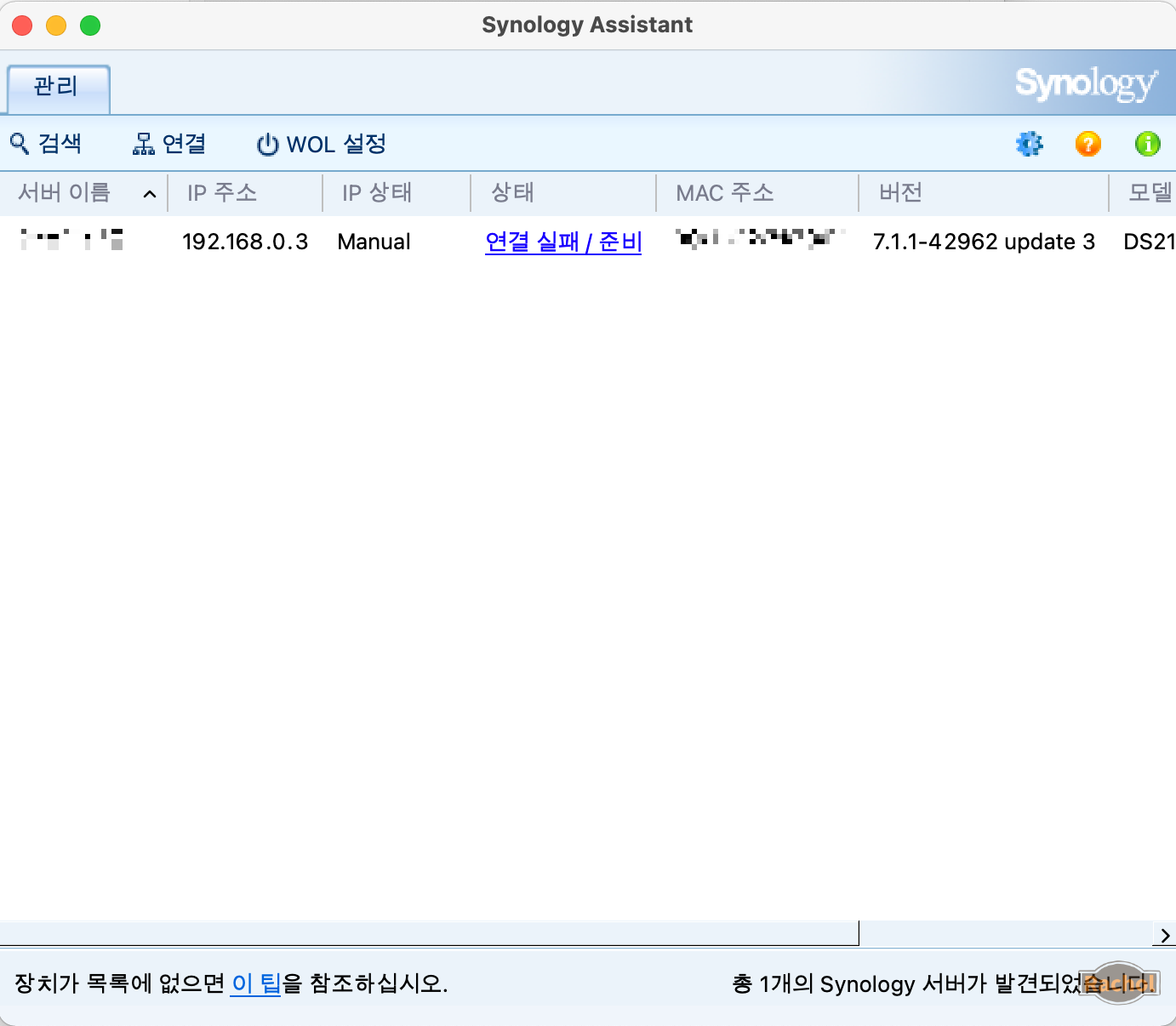Click the horizontal scrollbar thumb

pyautogui.click(x=429, y=933)
